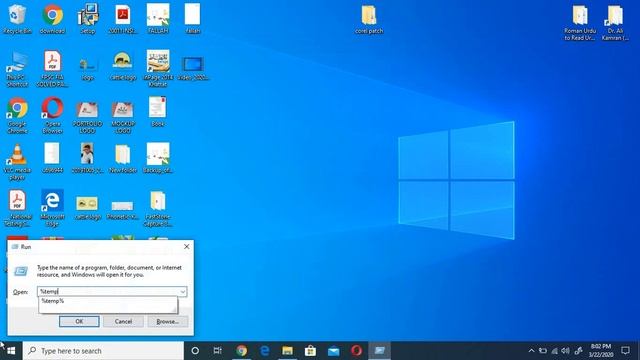The height and width of the screenshot is (360, 640).
Task: Select the VLC media player shortcut
Action: [x=17, y=162]
